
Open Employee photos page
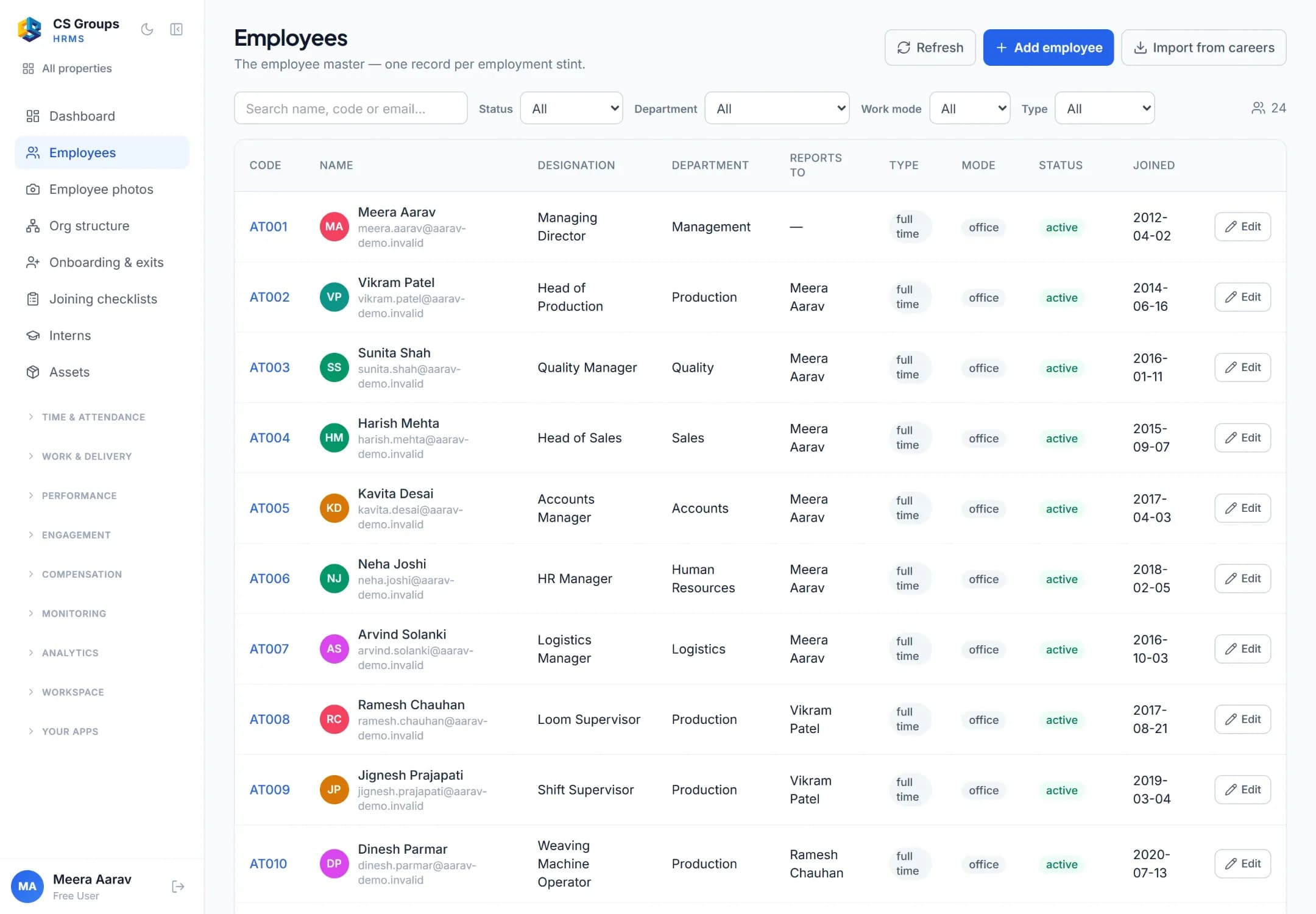point(102,189)
